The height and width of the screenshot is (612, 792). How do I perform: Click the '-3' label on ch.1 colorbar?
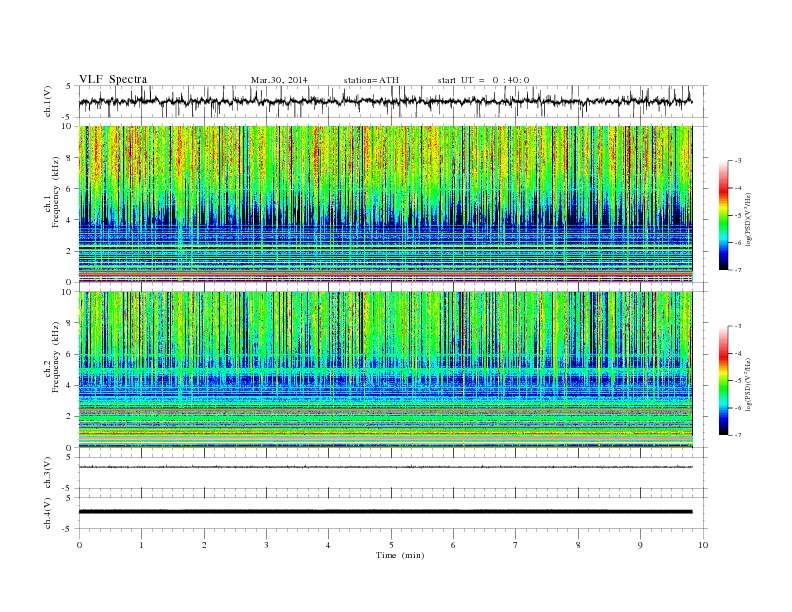point(738,161)
